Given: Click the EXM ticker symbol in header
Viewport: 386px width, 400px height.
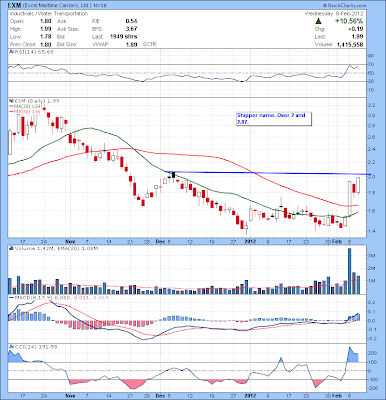Looking at the screenshot, I should (13, 6).
